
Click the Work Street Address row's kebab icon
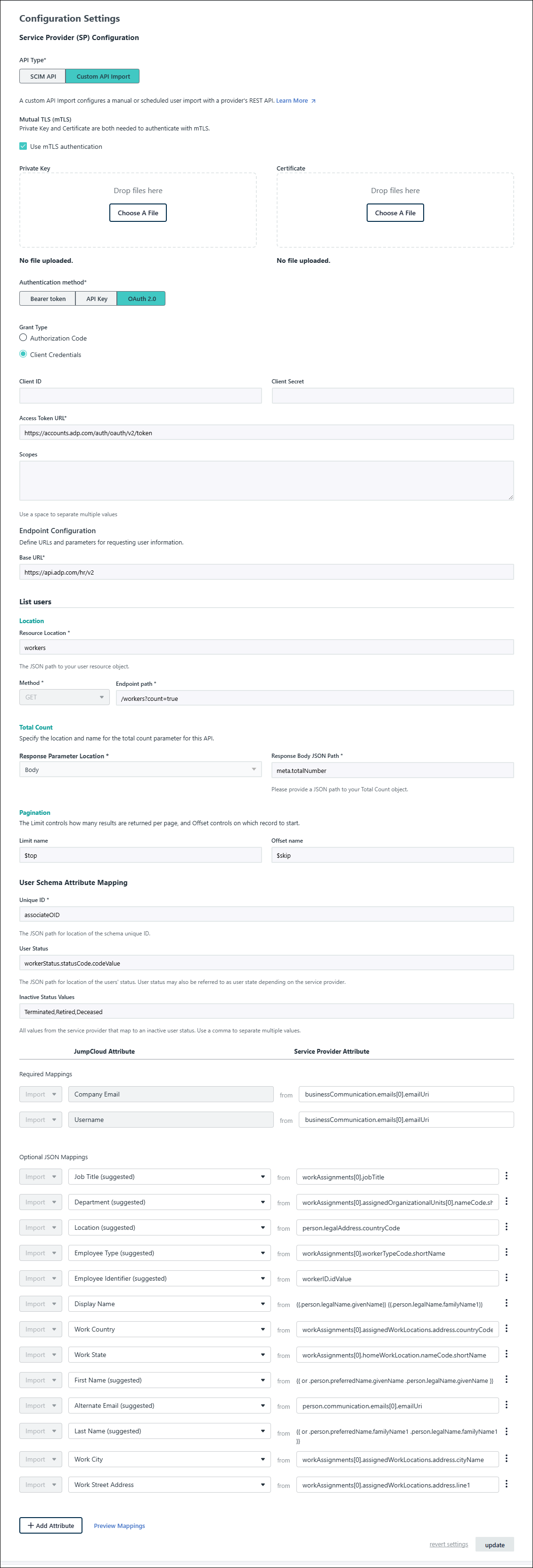(506, 1484)
